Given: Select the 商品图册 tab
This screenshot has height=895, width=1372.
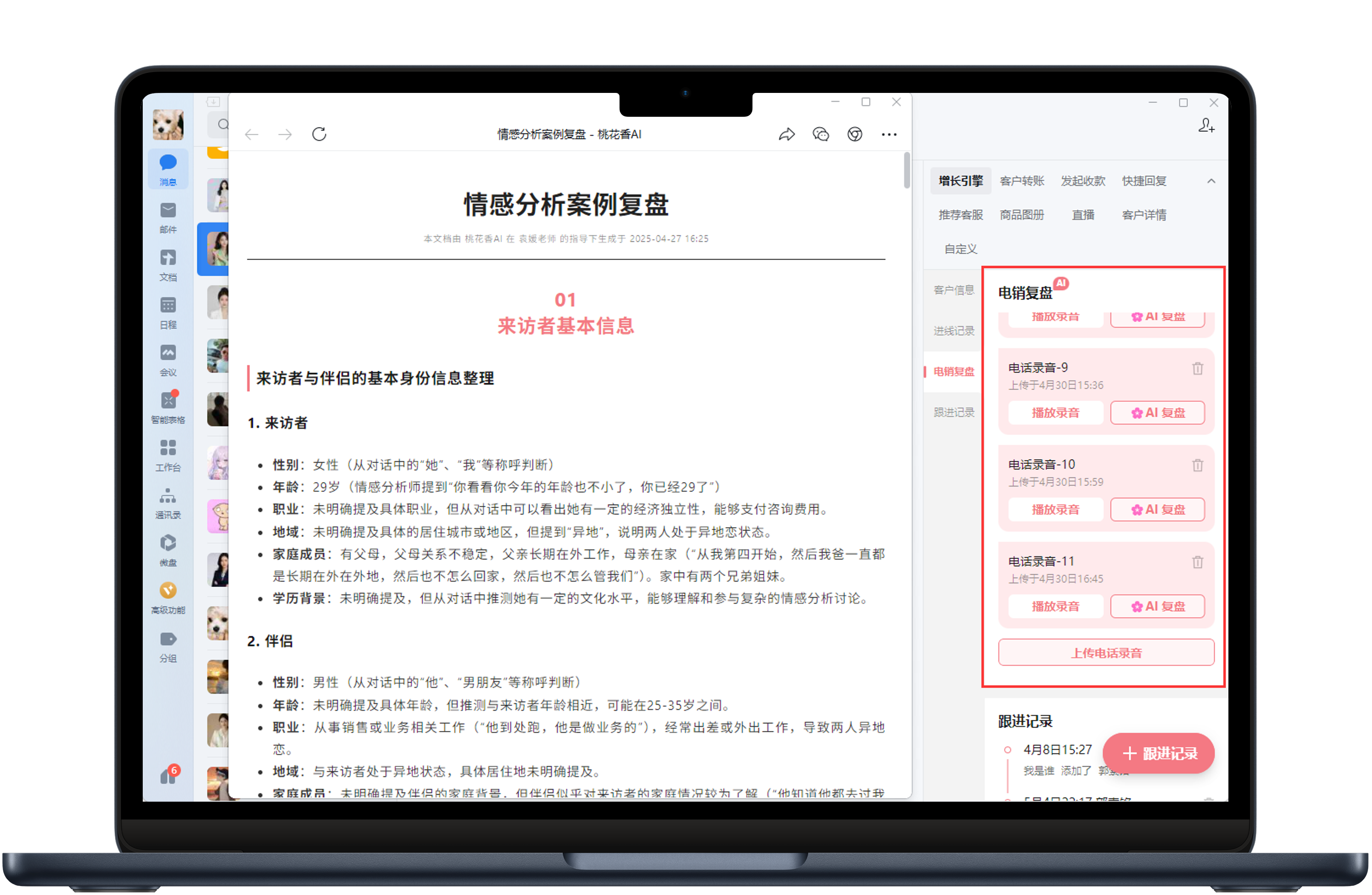Looking at the screenshot, I should (1022, 215).
